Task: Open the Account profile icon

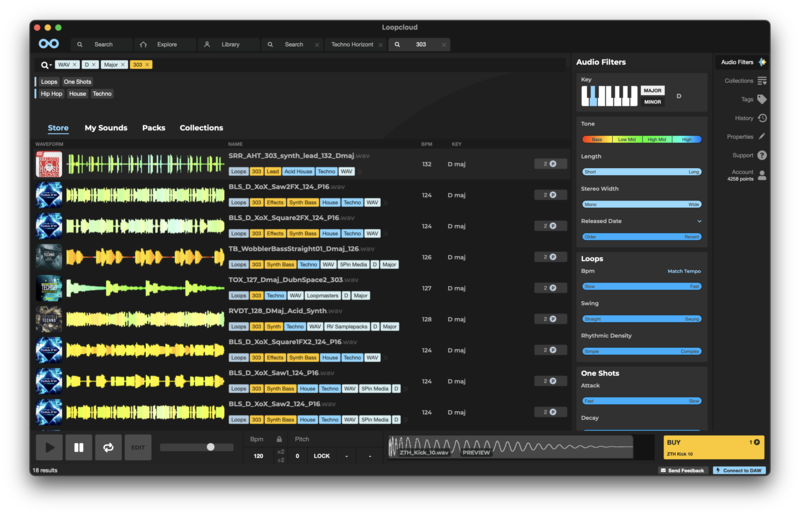Action: (762, 175)
